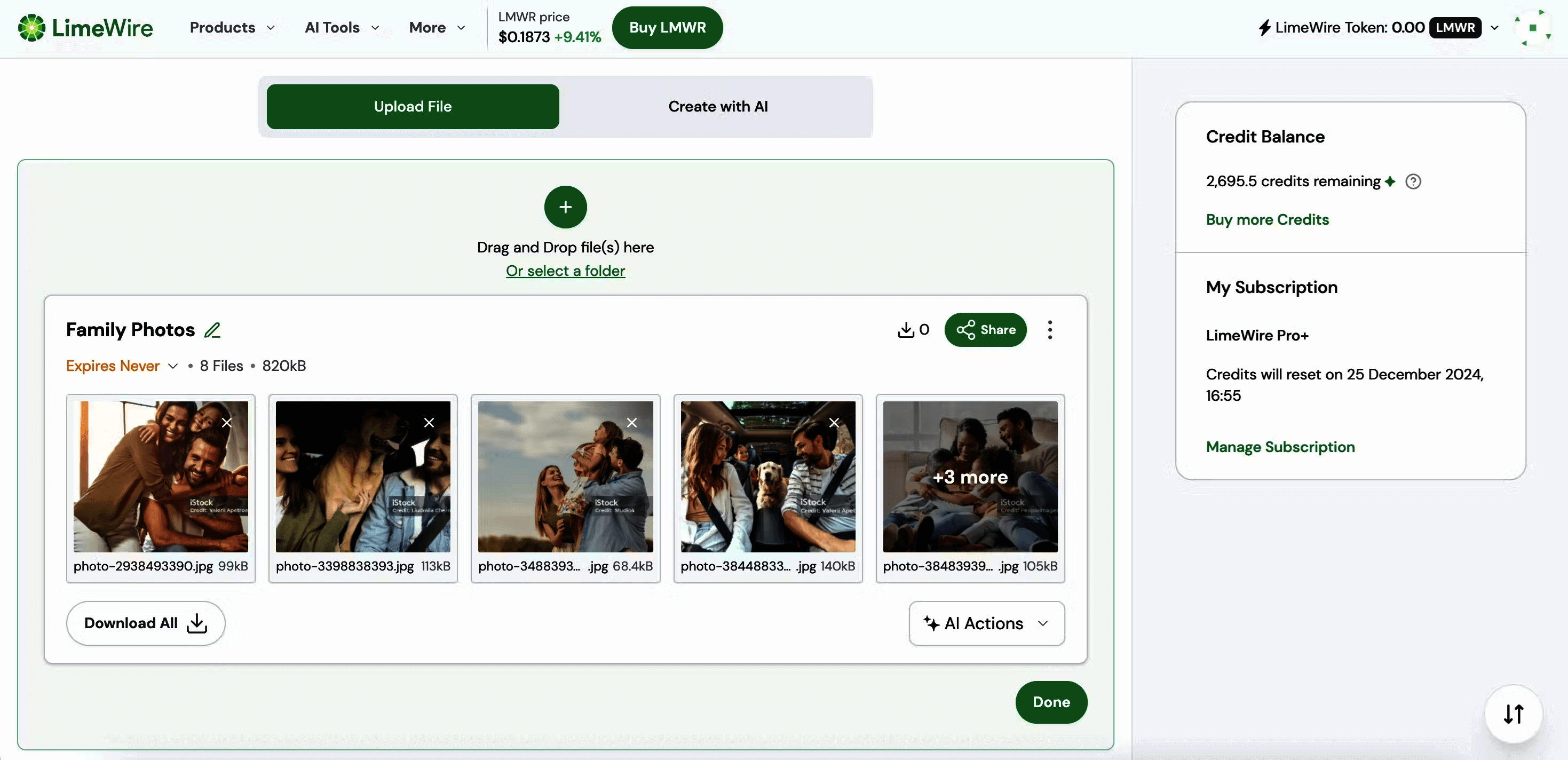Viewport: 1568px width, 760px height.
Task: Click the green plus upload icon
Action: (x=565, y=207)
